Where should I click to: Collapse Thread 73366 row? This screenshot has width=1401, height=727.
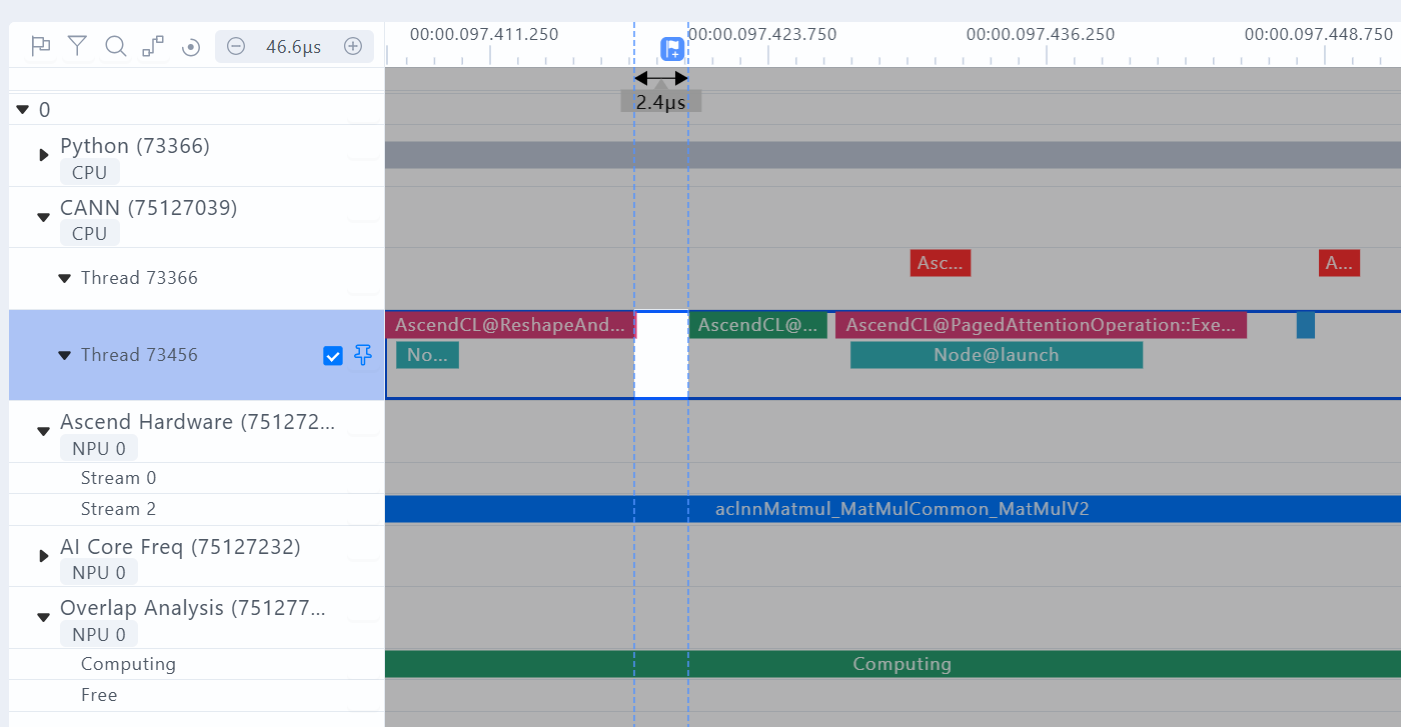[x=64, y=278]
